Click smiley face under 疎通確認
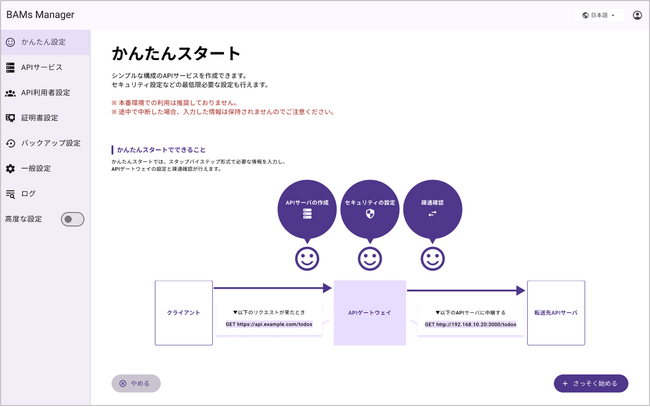 point(432,259)
